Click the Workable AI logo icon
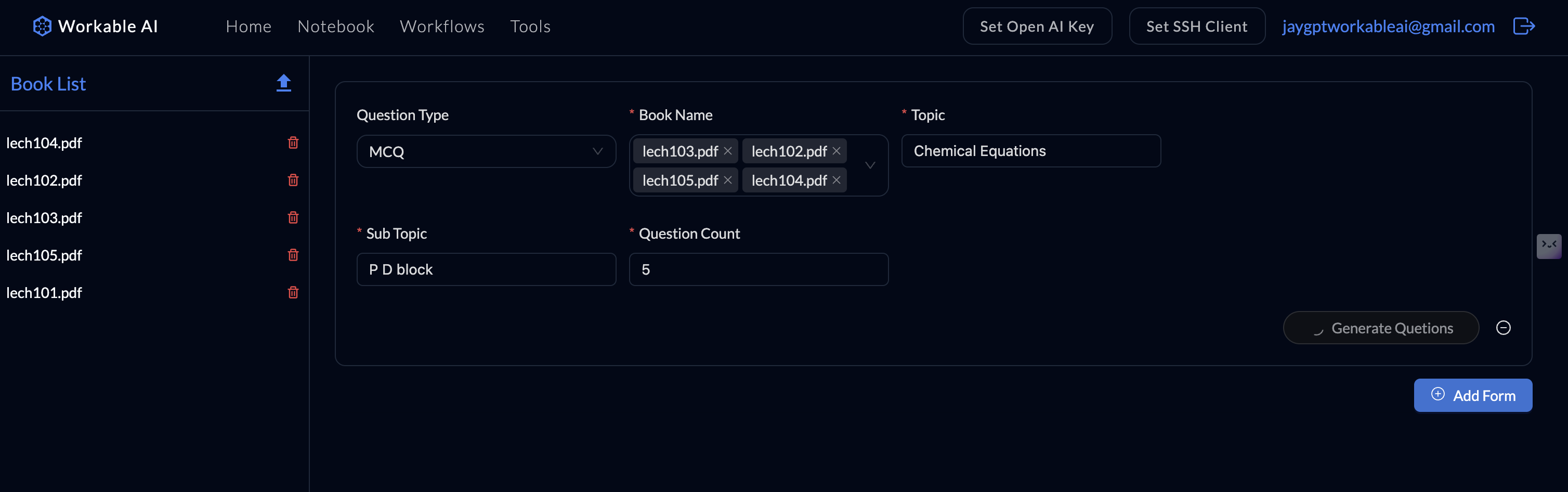1568x492 pixels. pyautogui.click(x=42, y=26)
